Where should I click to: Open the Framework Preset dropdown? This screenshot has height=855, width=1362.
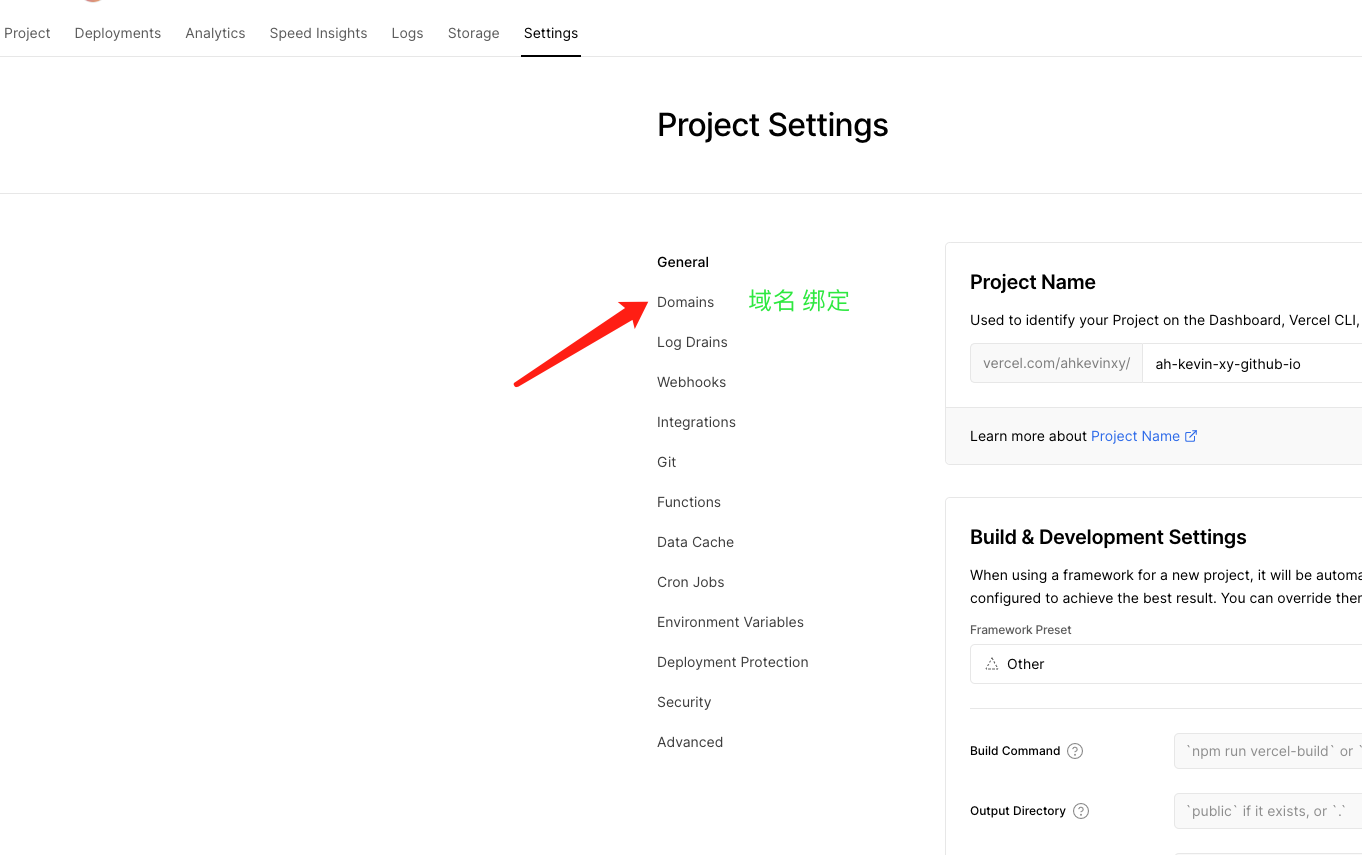tap(1165, 664)
